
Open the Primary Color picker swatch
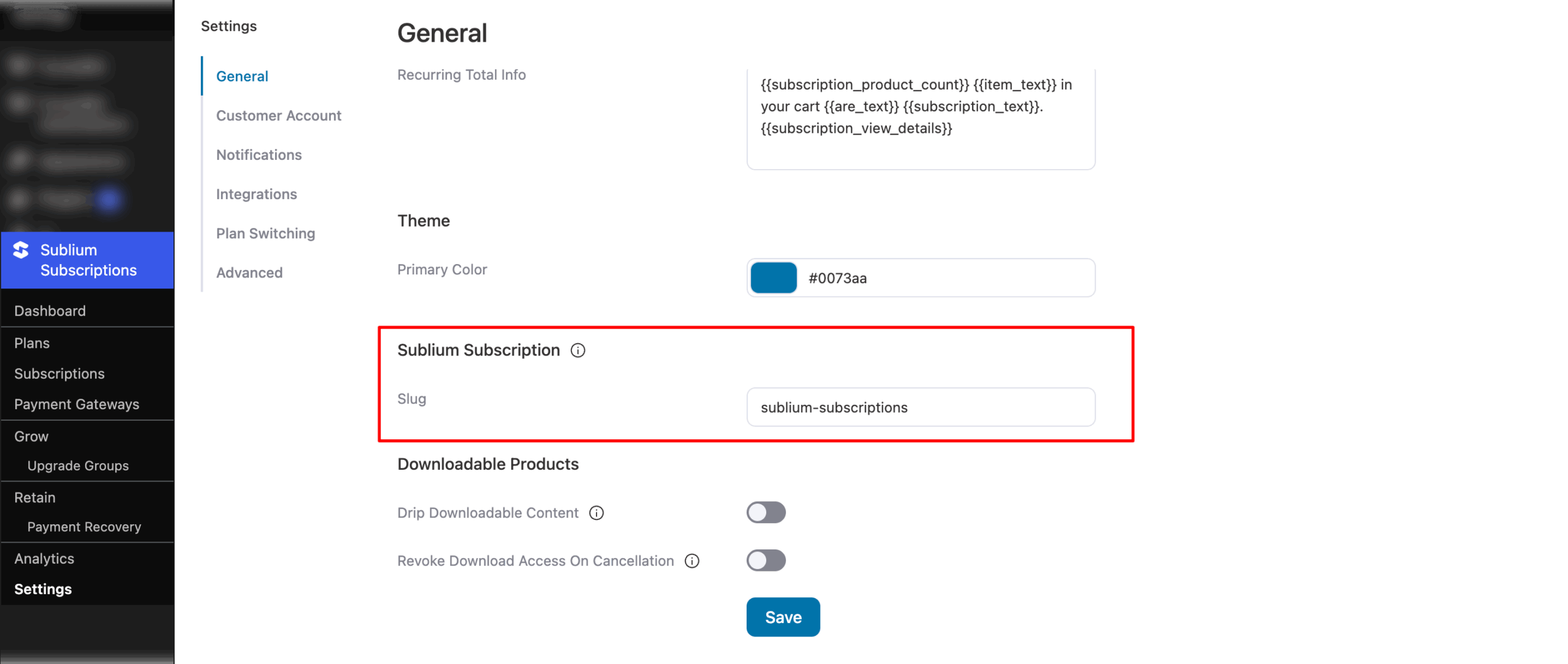tap(773, 277)
